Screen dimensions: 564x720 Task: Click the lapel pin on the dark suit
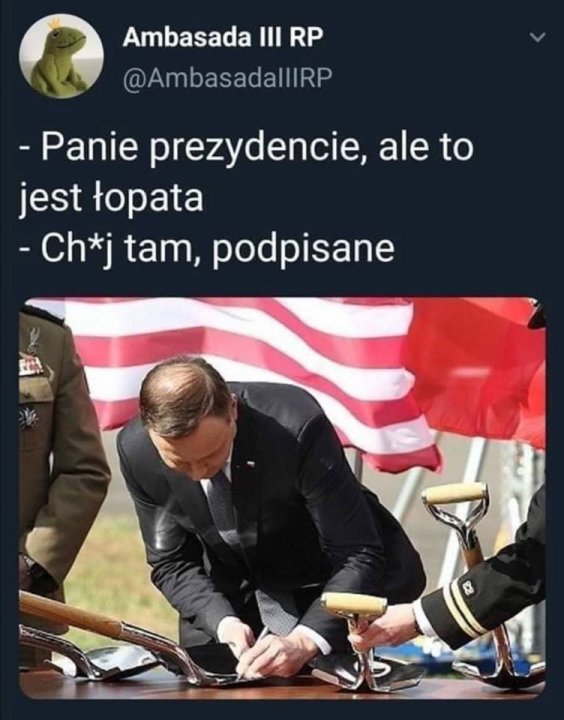[250, 463]
